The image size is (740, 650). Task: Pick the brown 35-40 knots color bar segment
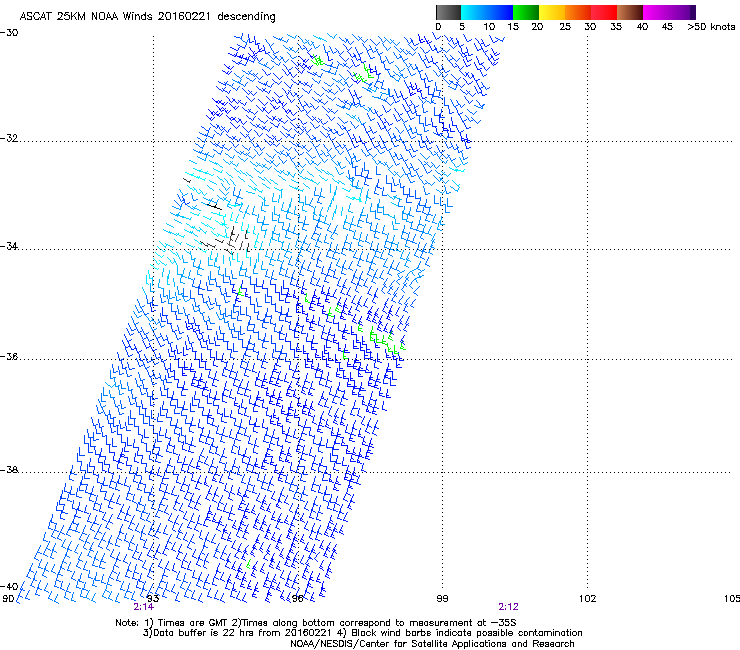[x=630, y=12]
